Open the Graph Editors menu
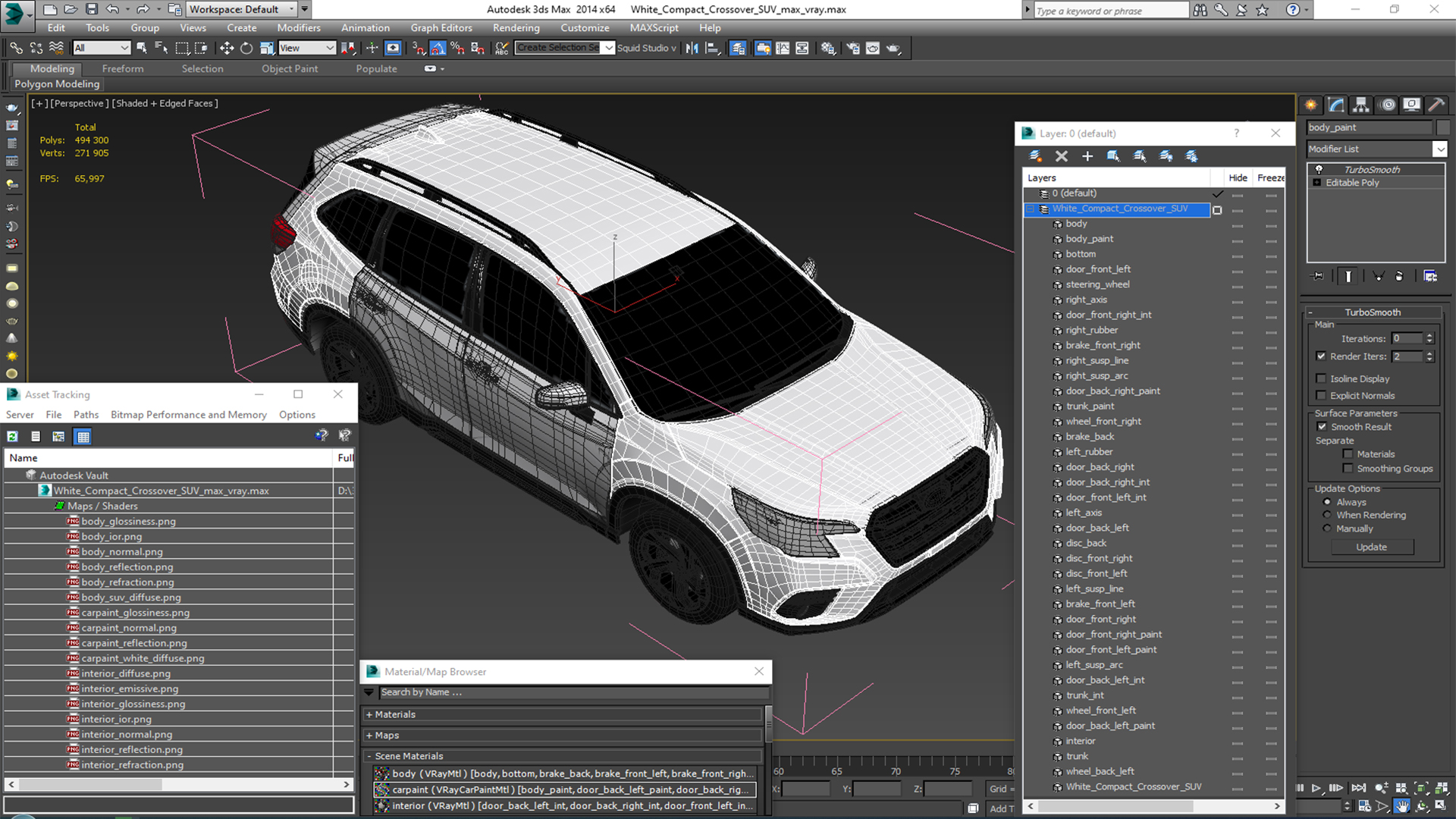The width and height of the screenshot is (1456, 819). click(441, 28)
